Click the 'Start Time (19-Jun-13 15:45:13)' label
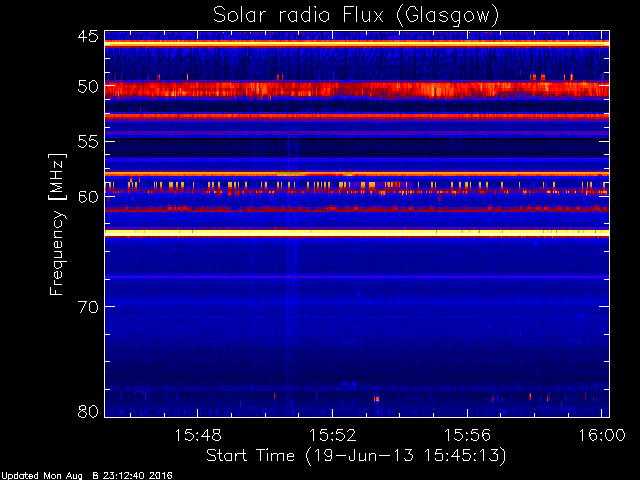Viewport: 640px width, 480px height. pyautogui.click(x=356, y=456)
